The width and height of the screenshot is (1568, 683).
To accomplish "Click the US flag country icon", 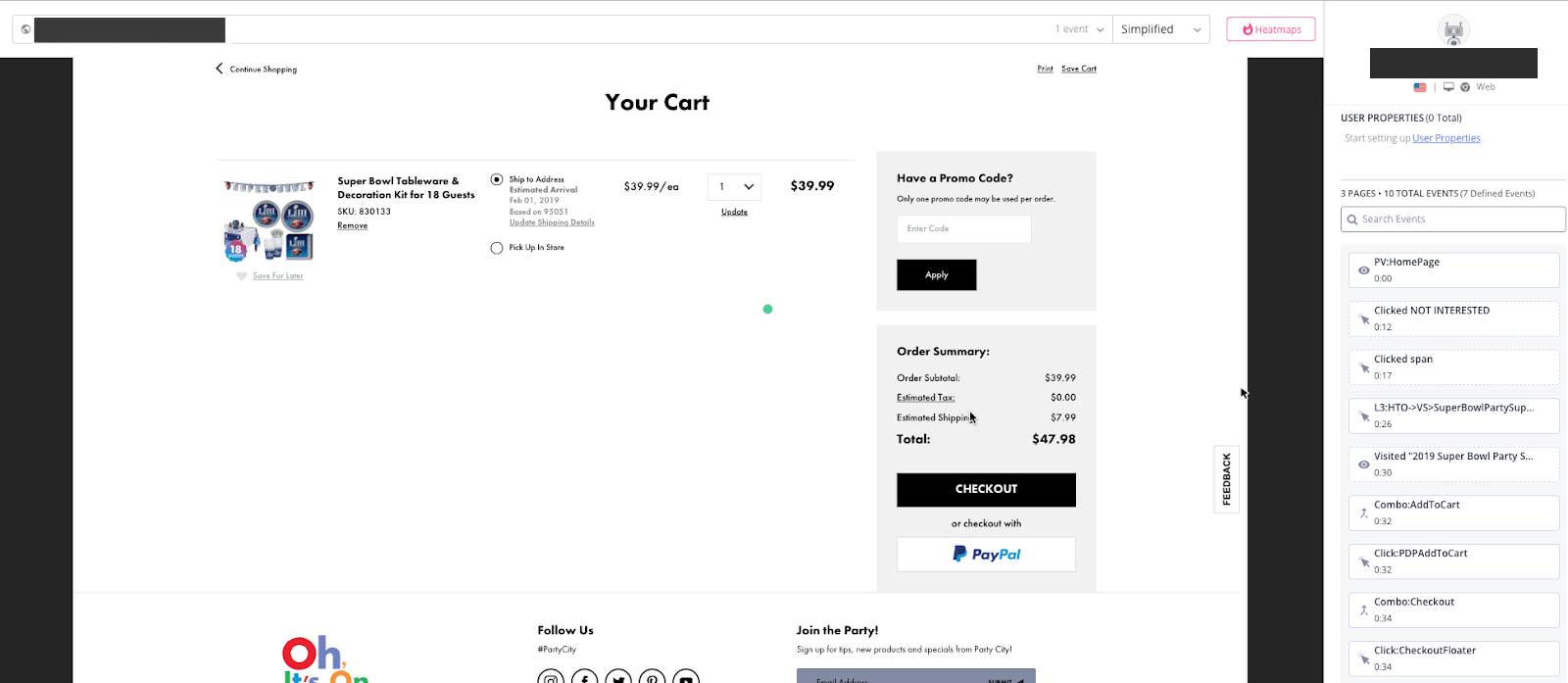I will [x=1420, y=87].
